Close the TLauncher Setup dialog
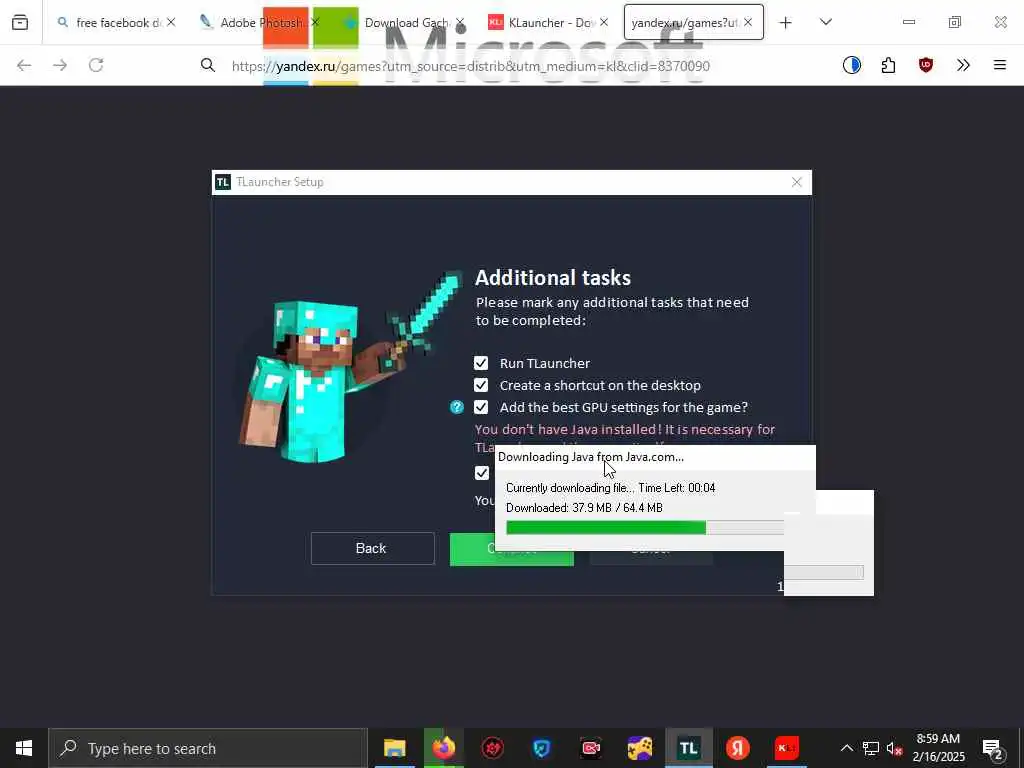Screen dimensions: 1024x768 pyautogui.click(x=797, y=182)
